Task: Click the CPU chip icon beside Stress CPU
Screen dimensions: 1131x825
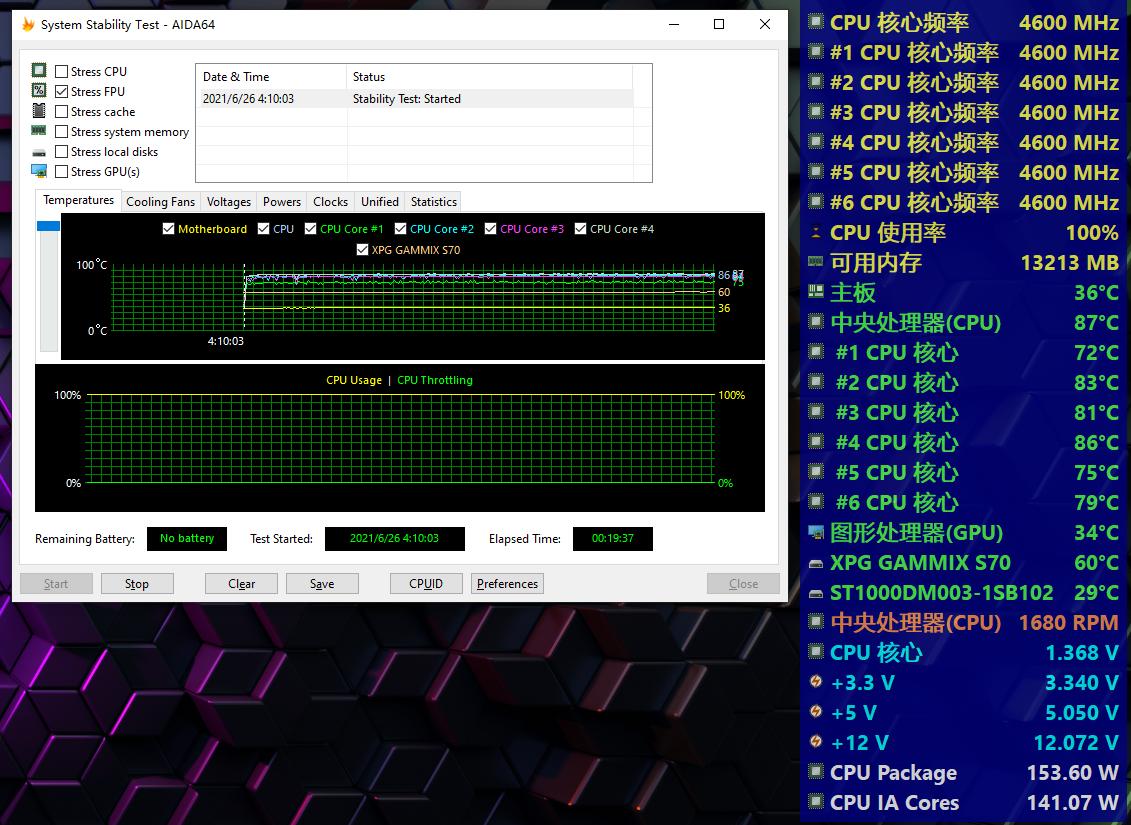Action: pos(39,71)
